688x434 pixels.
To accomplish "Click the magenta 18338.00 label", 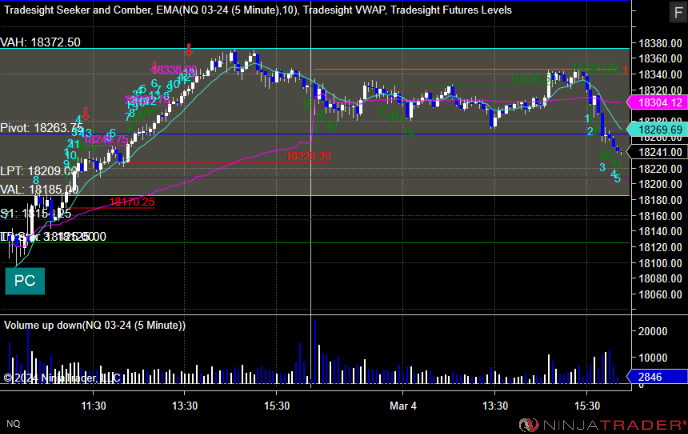I will (175, 70).
